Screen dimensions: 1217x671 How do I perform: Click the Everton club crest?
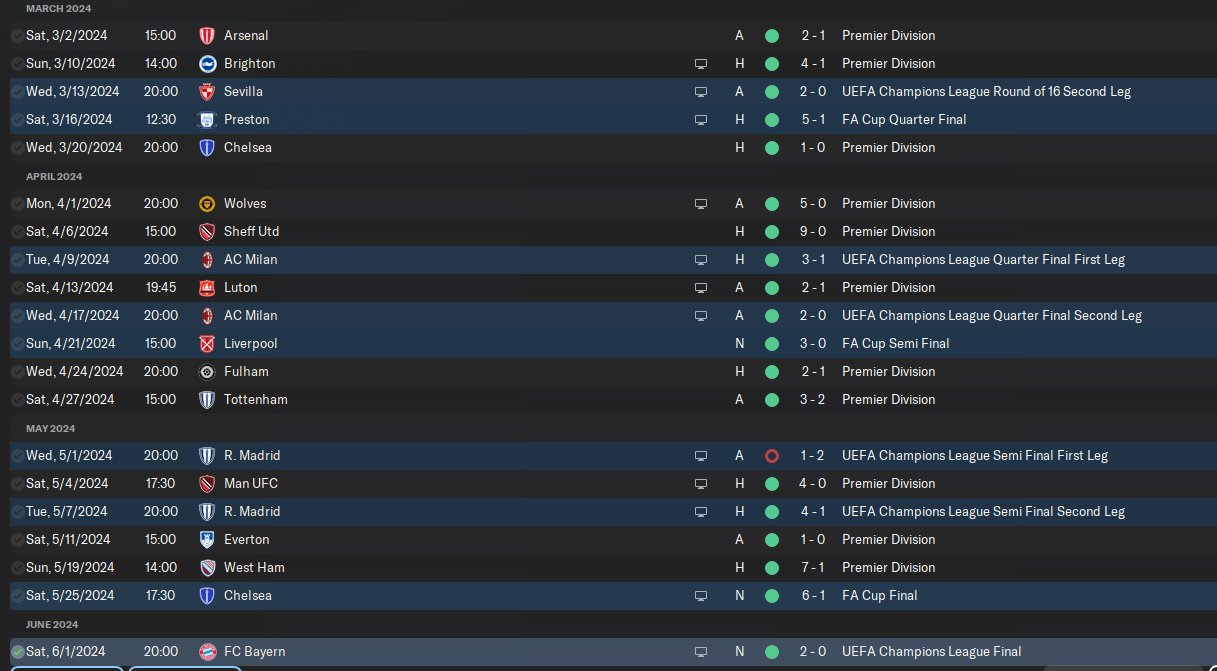pos(207,539)
